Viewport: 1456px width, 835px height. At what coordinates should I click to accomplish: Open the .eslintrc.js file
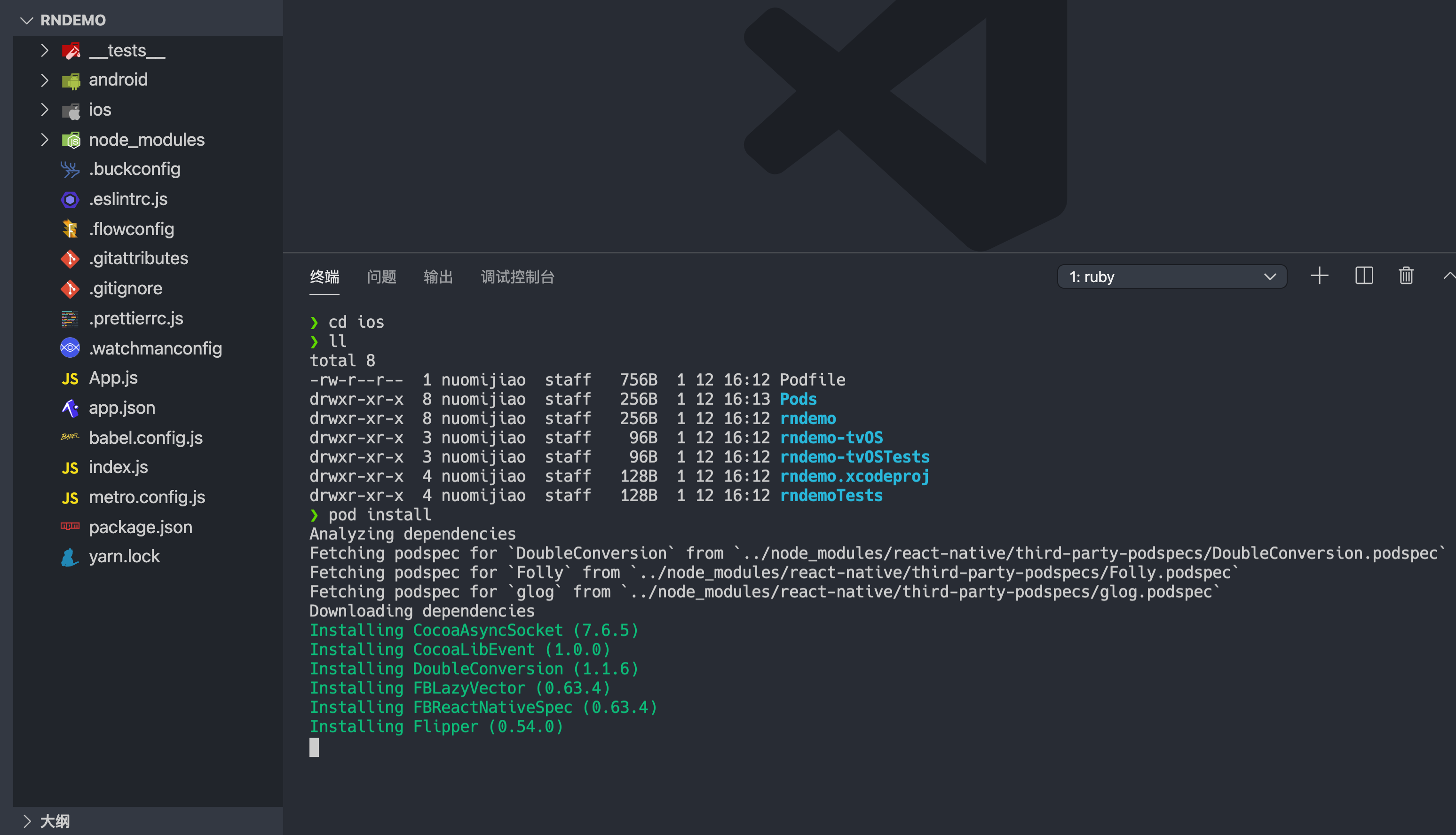click(x=128, y=199)
